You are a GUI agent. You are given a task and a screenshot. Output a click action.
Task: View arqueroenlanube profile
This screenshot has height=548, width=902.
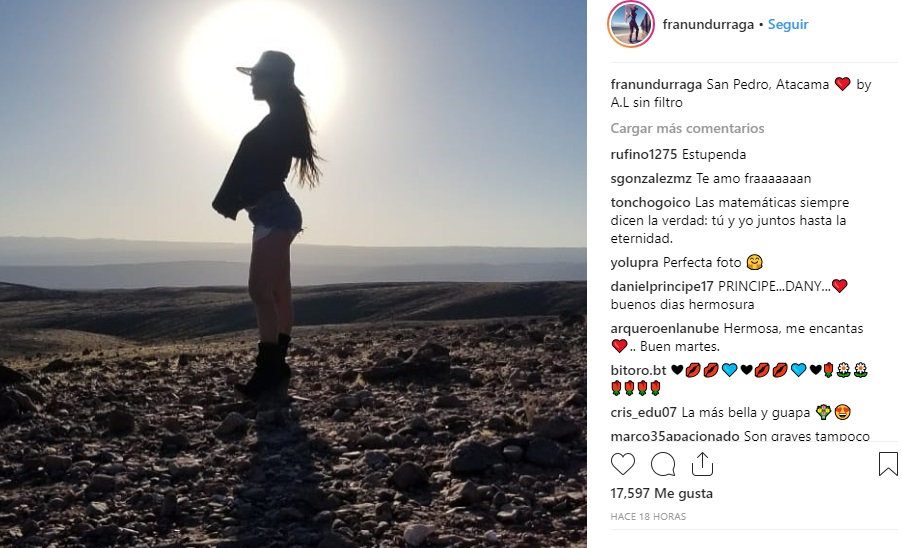(x=664, y=328)
